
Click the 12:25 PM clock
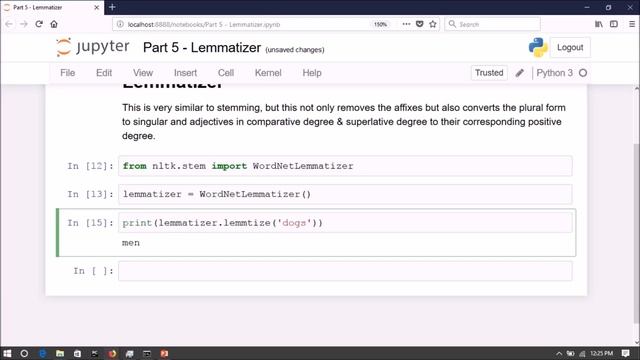[x=602, y=353]
